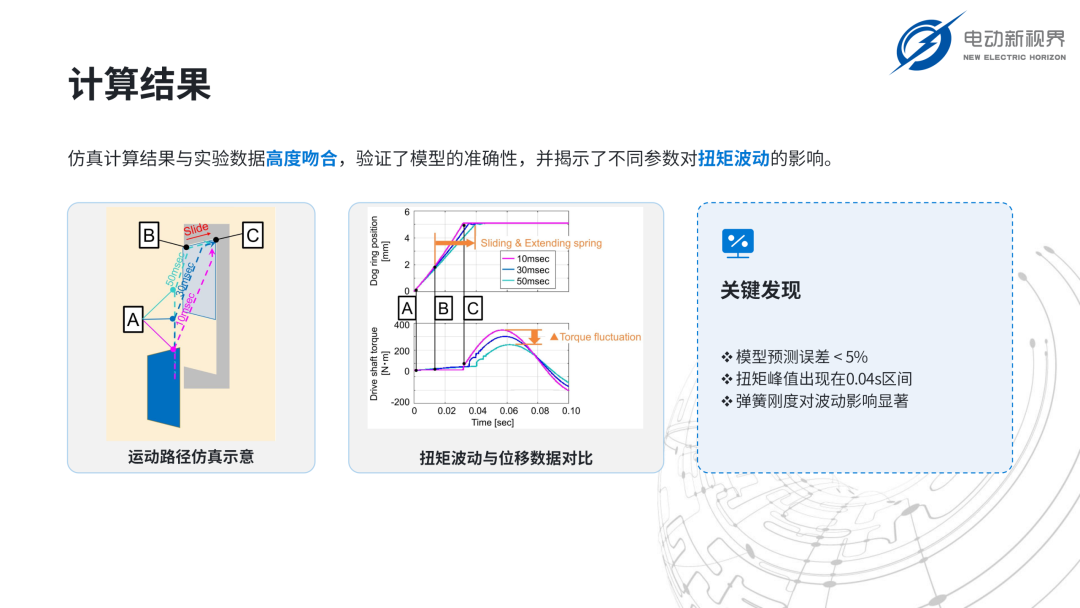
Task: Click the boxed A label between charts
Action: pos(407,308)
